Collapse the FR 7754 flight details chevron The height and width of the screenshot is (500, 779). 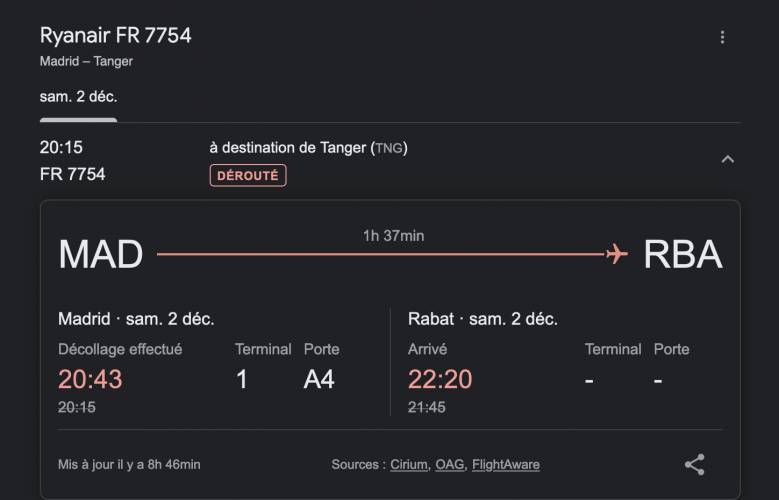click(728, 160)
